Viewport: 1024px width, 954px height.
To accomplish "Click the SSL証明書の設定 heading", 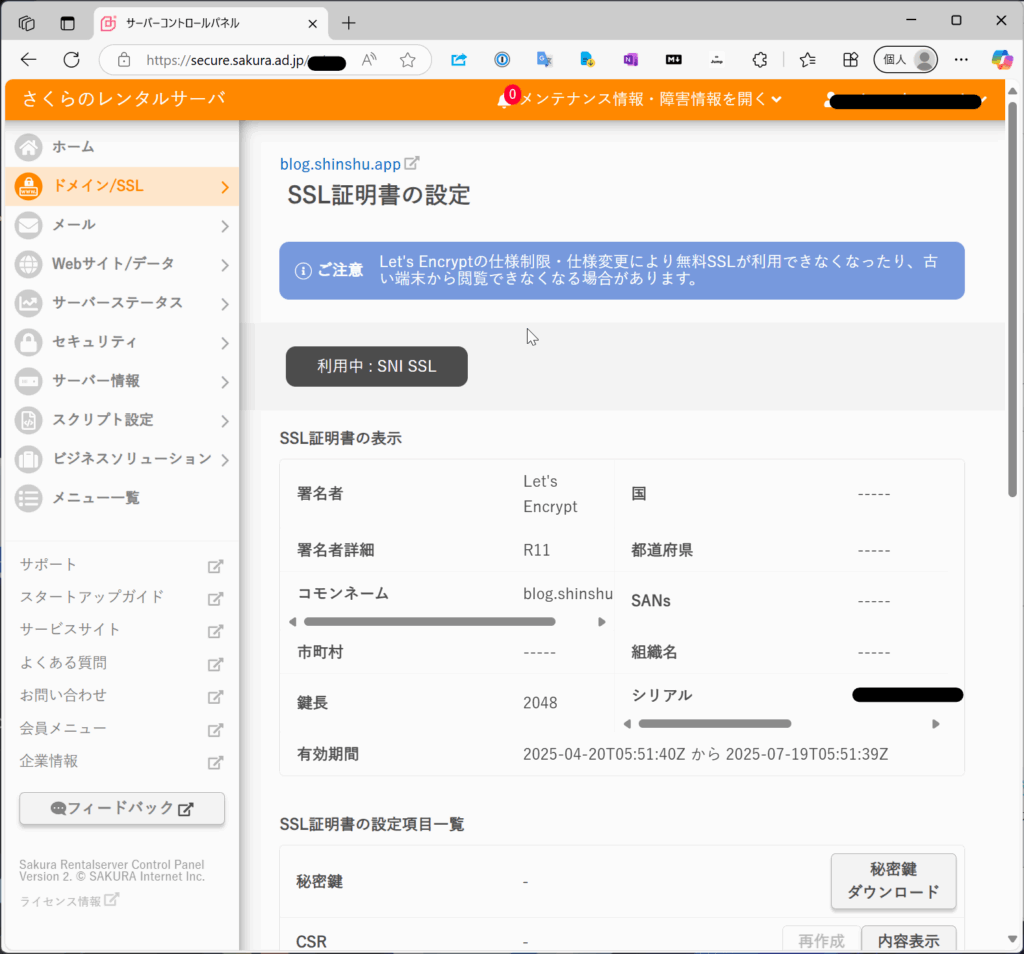I will point(379,195).
